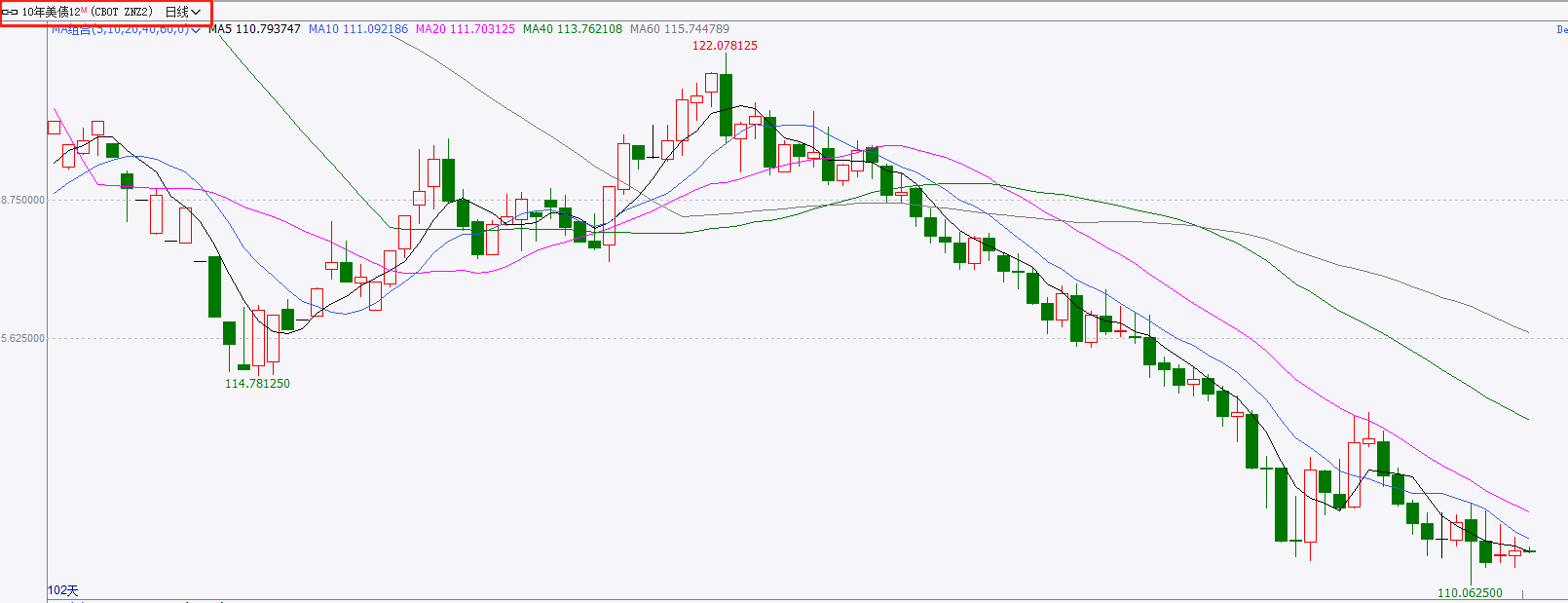Click the MA20 111.703125 value label
Screen dimensions: 1568x603
pyautogui.click(x=466, y=29)
